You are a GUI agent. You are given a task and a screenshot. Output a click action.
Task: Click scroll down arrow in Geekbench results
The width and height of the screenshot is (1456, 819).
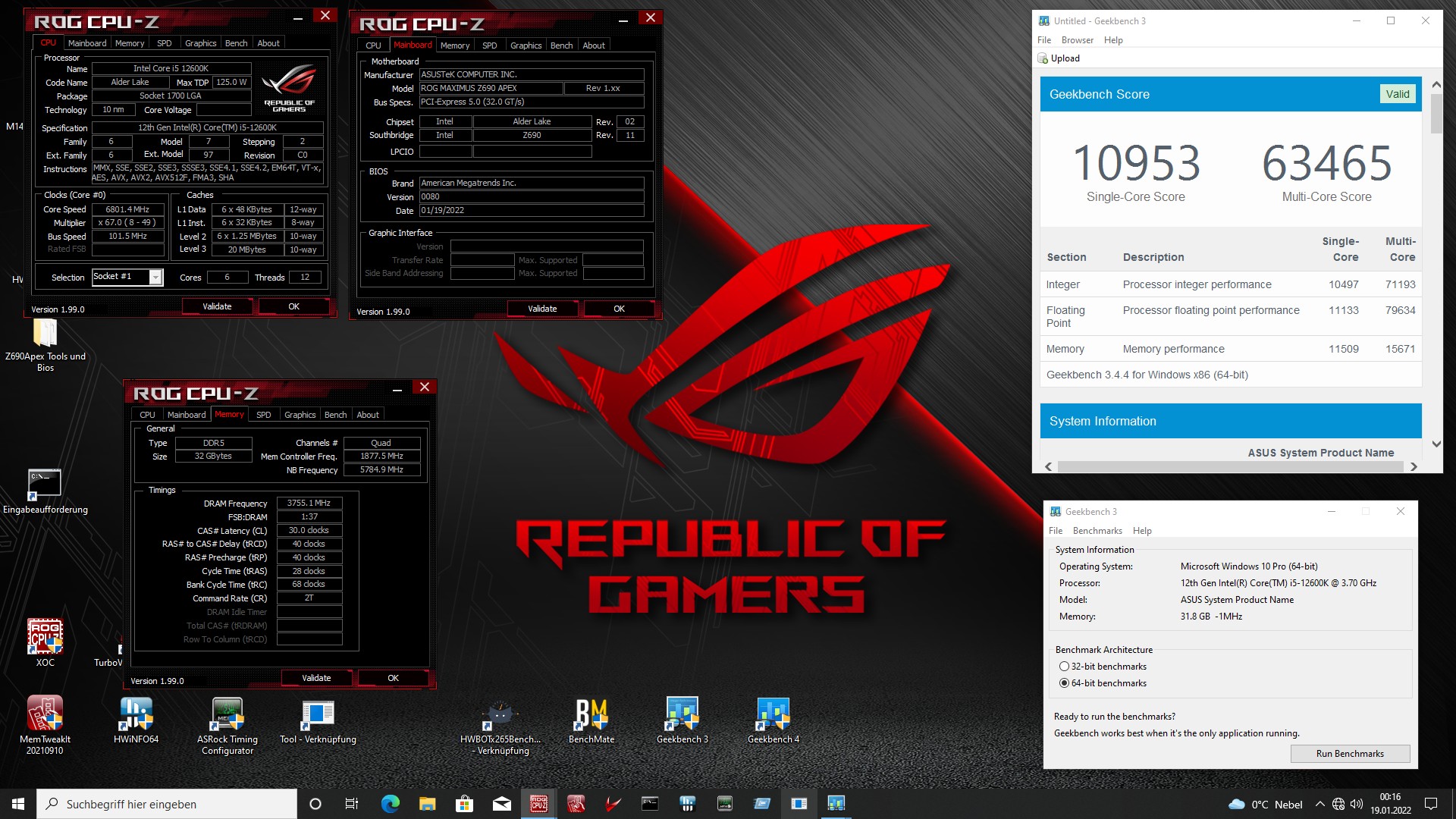(1436, 444)
